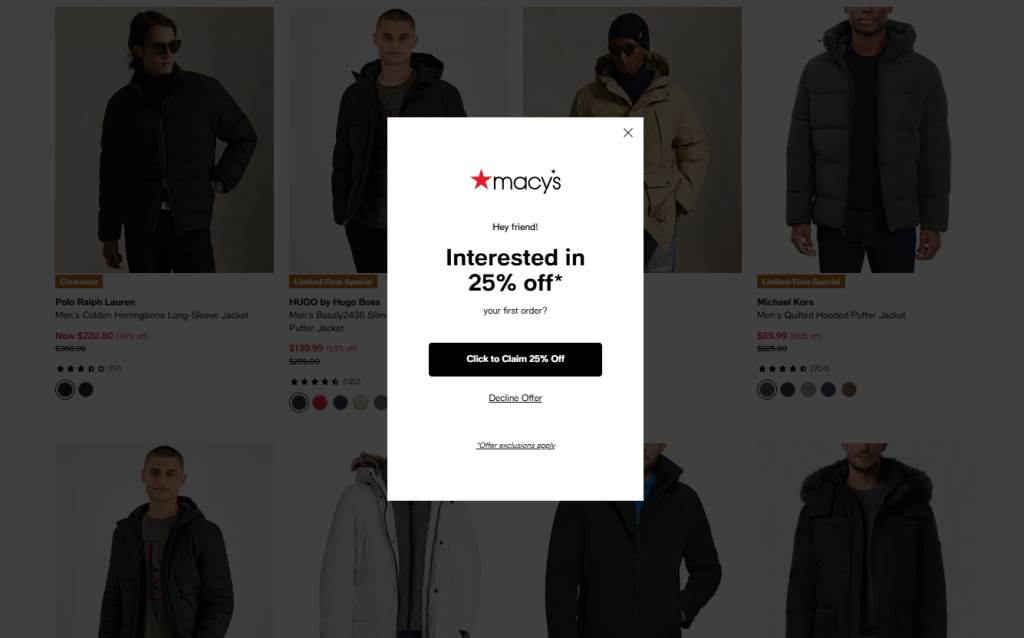Open Polo Ralph Lauren jacket product image
This screenshot has height=638, width=1024.
click(165, 140)
